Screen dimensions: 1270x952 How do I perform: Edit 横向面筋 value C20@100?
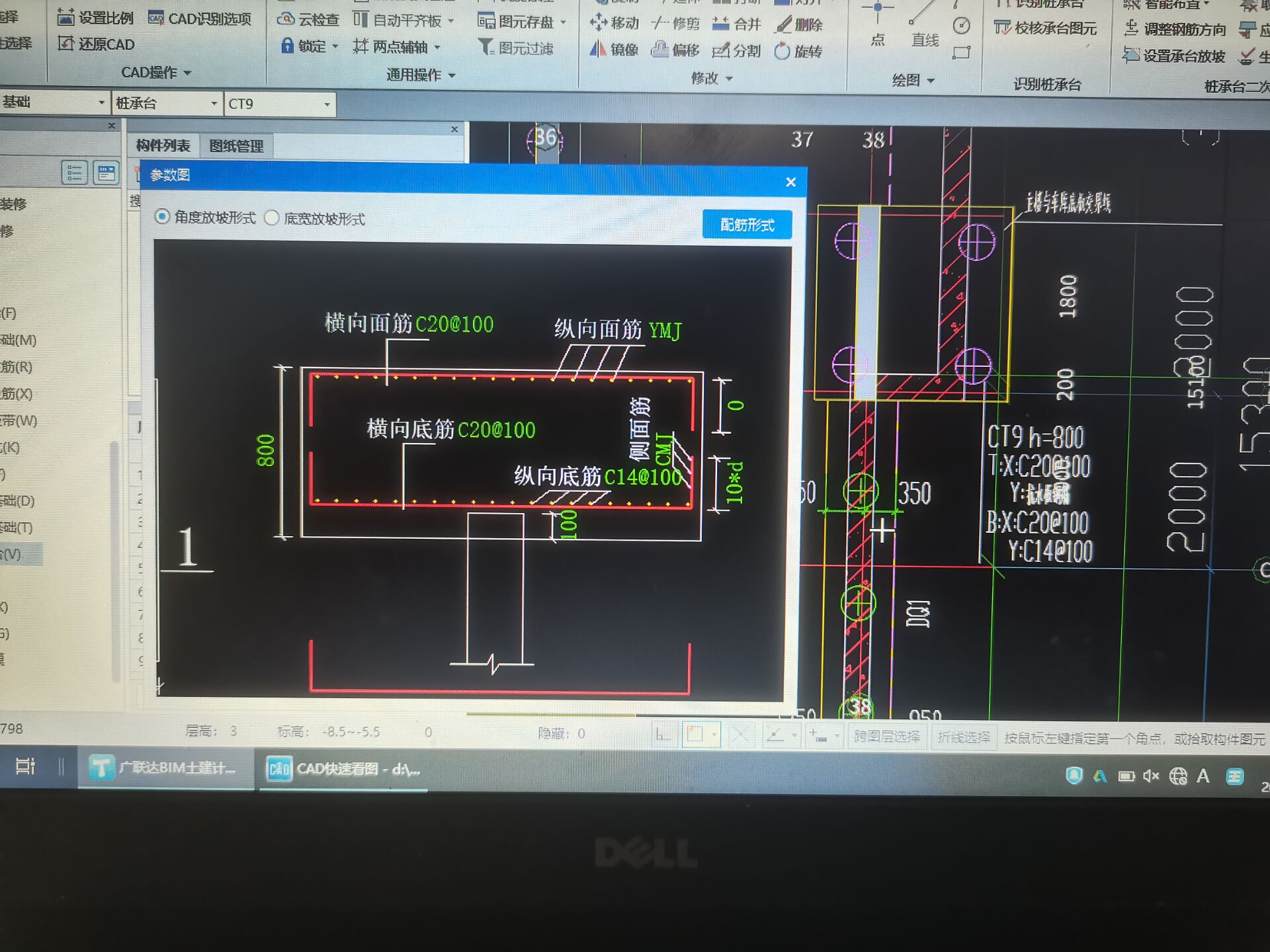coord(454,324)
